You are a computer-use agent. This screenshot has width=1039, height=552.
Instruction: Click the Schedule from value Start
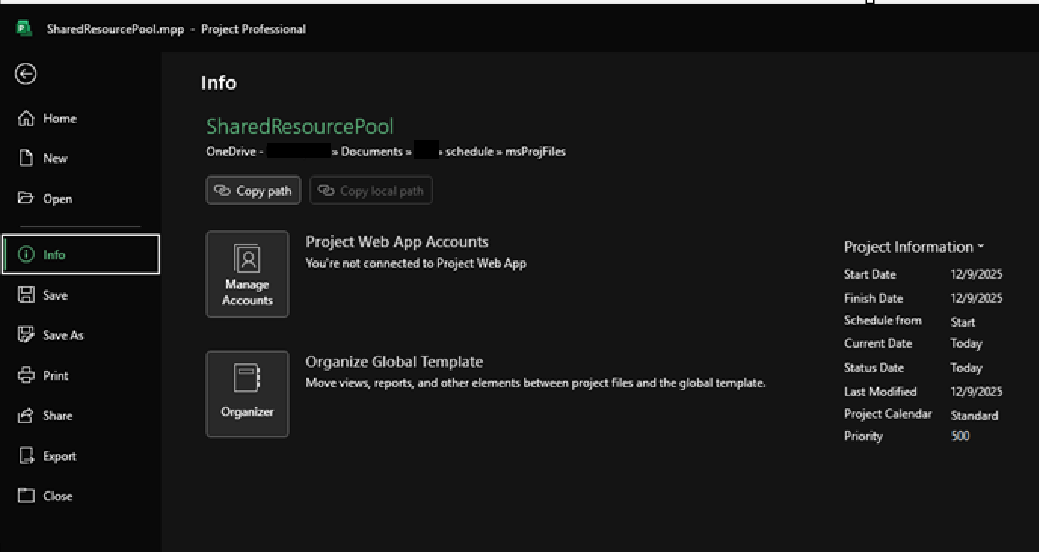[x=963, y=323]
